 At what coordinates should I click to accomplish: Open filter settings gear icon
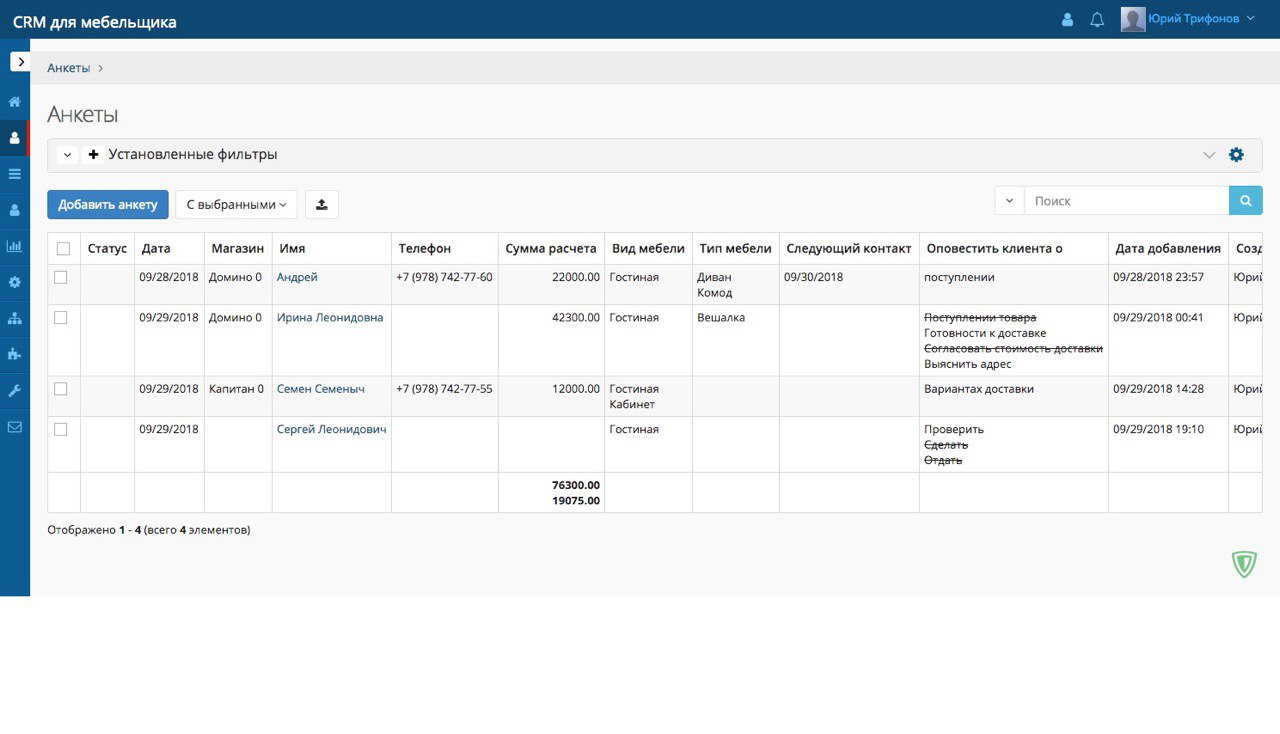(1236, 155)
